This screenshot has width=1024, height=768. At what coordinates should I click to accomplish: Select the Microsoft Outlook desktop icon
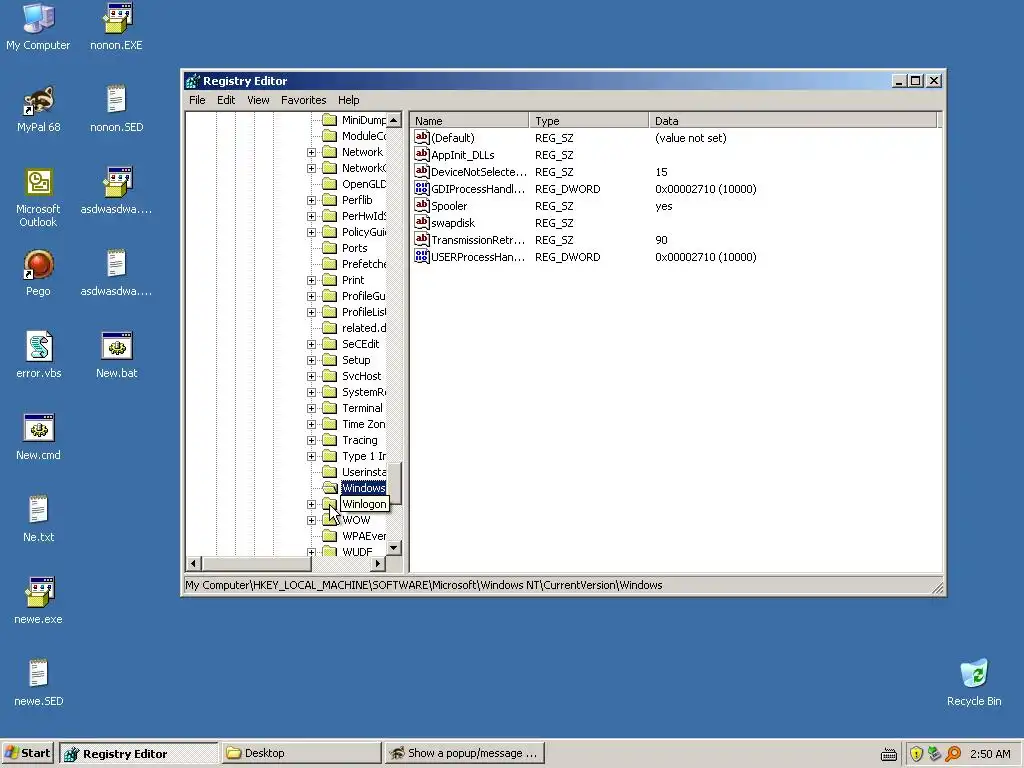point(38,184)
